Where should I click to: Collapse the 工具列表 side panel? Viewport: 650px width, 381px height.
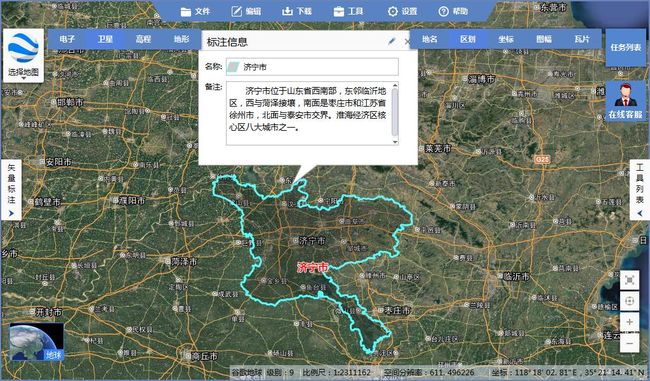[640, 190]
